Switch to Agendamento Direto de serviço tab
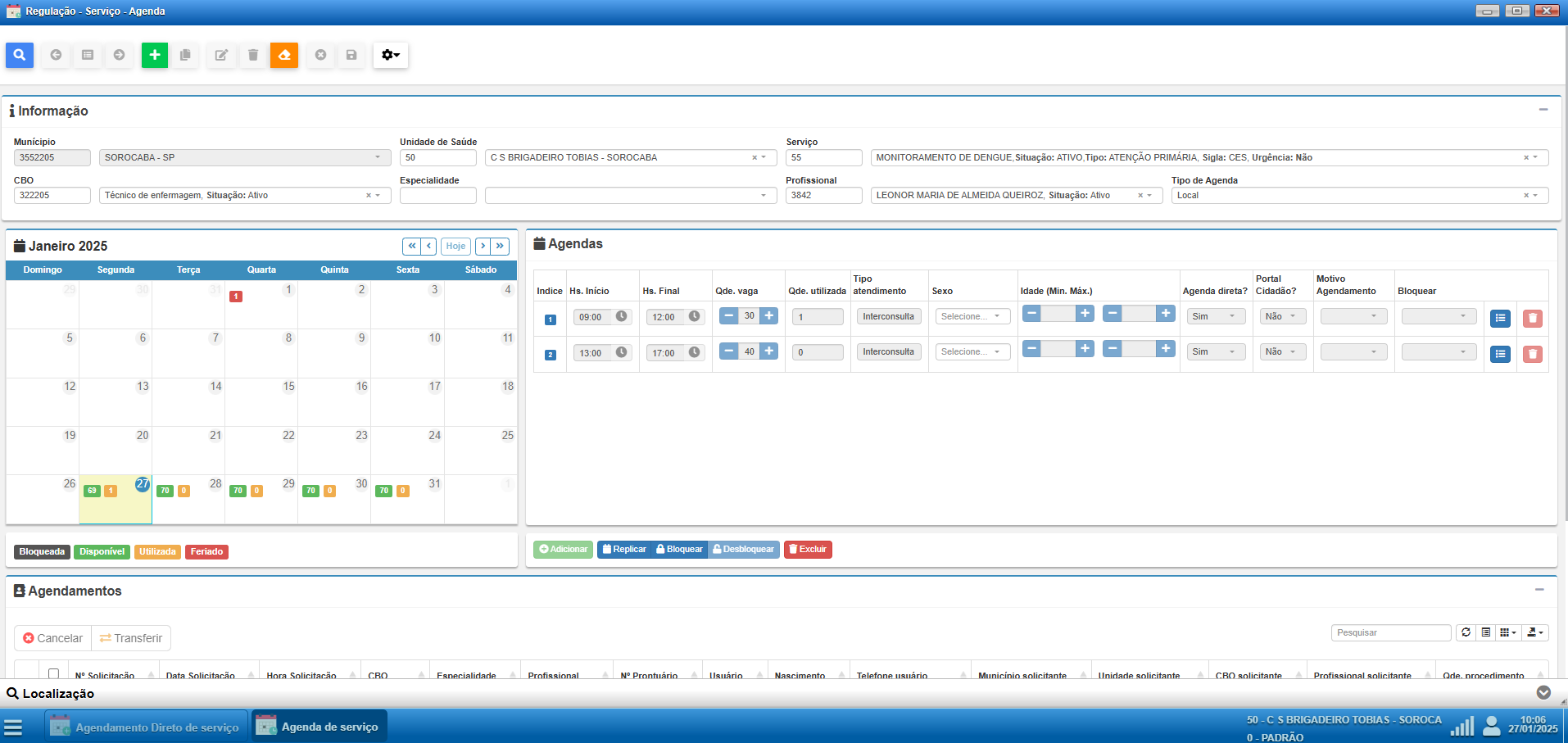Image resolution: width=1568 pixels, height=743 pixels. coord(146,727)
